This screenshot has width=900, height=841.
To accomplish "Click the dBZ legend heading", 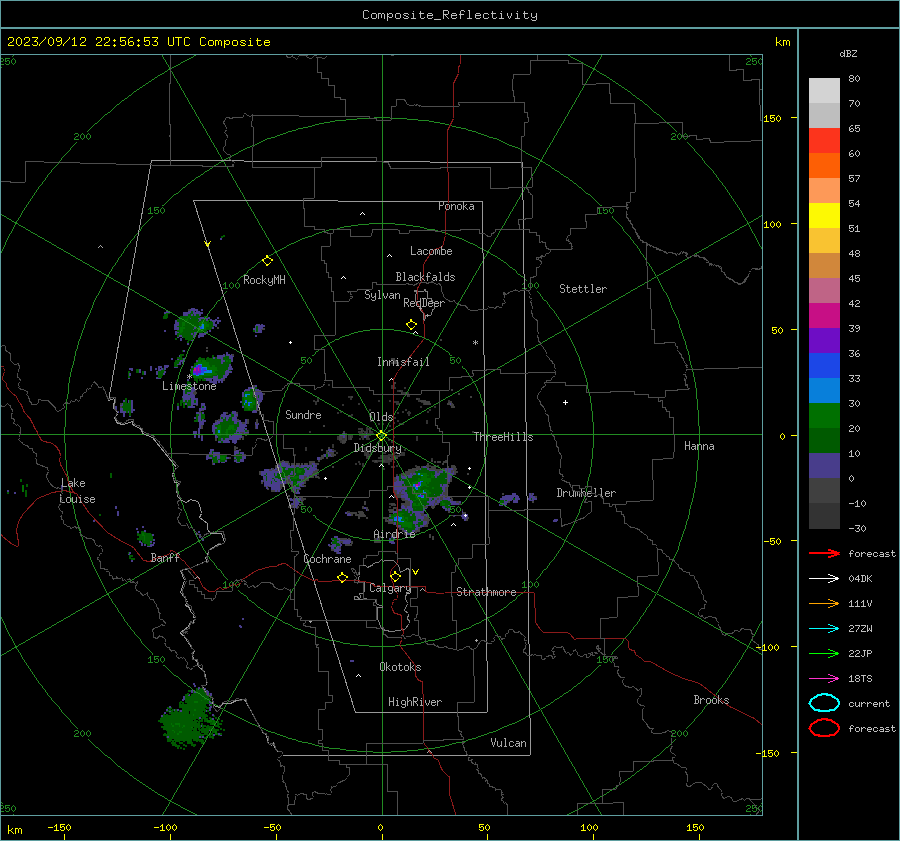I will (848, 54).
